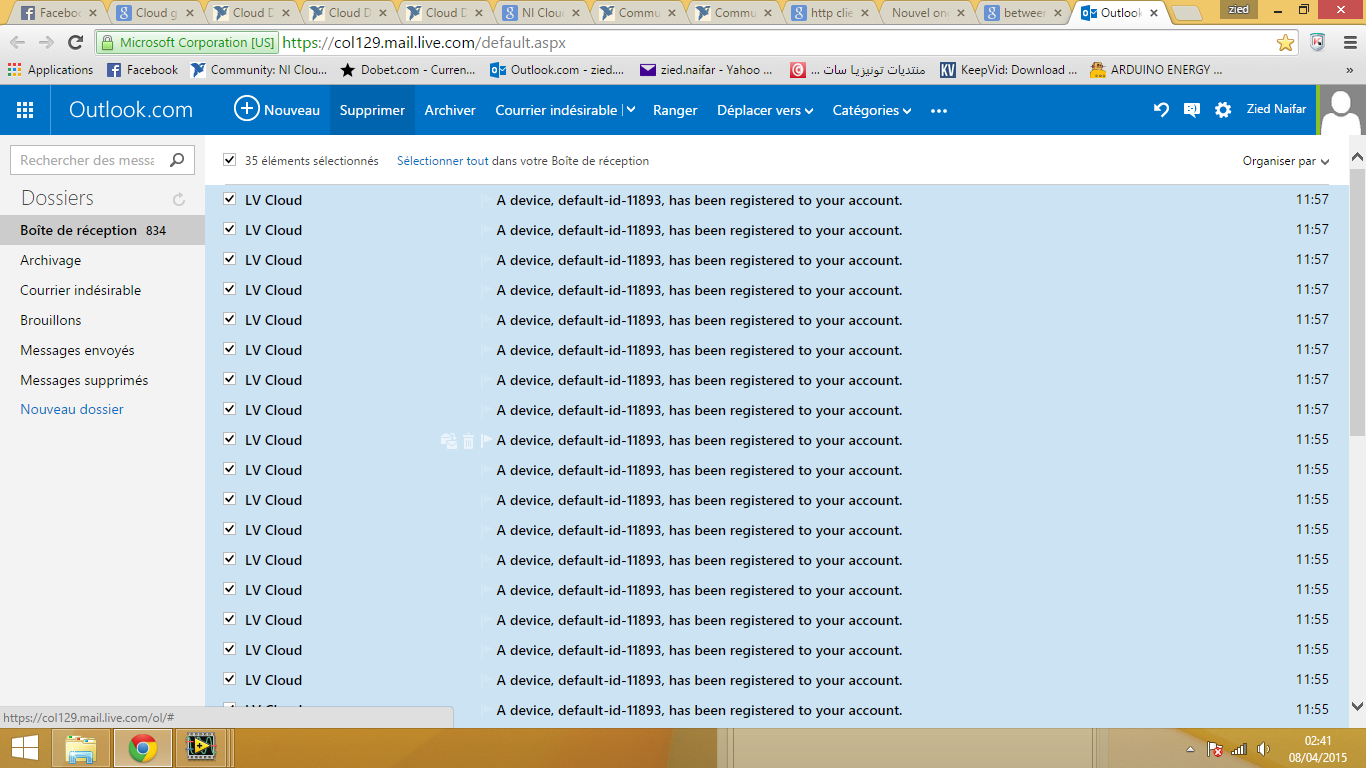Open more commands ellipsis in toolbar
The width and height of the screenshot is (1366, 768).
click(938, 111)
